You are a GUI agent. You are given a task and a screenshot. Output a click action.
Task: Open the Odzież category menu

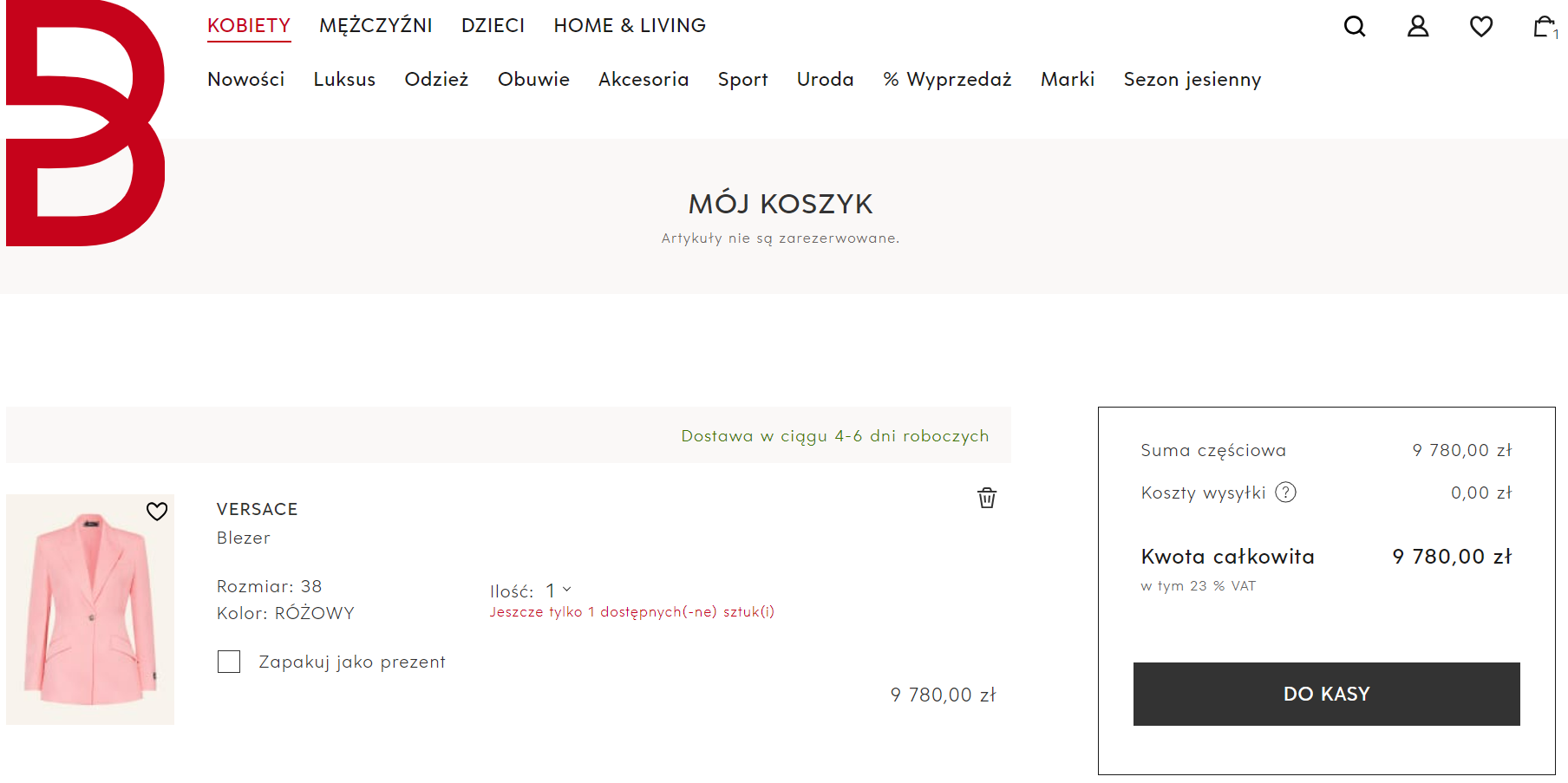(x=436, y=80)
